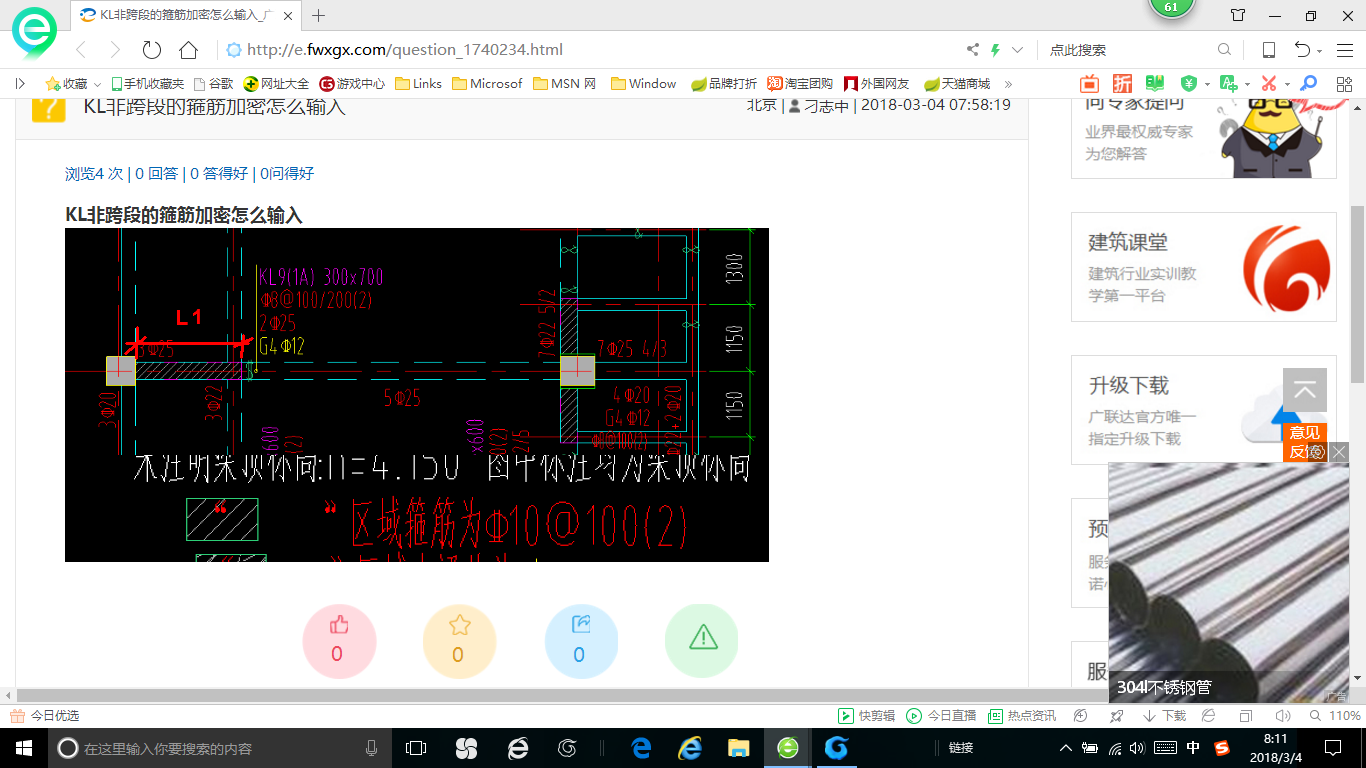Click 今日优选 in status bar

45,716
